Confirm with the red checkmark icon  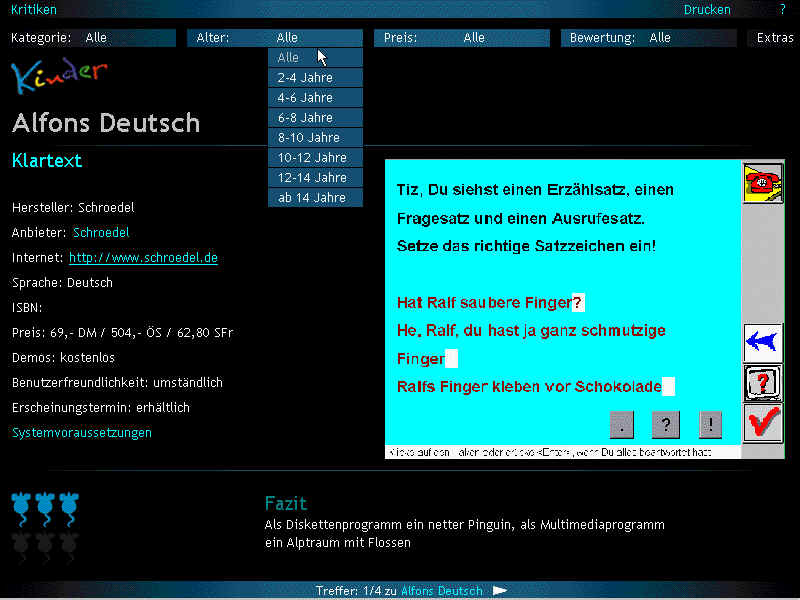point(764,423)
